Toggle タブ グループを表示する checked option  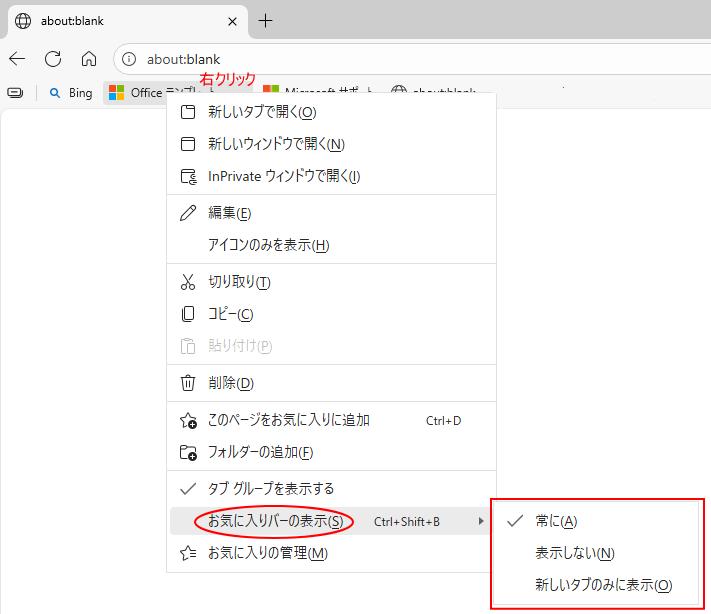click(x=270, y=489)
